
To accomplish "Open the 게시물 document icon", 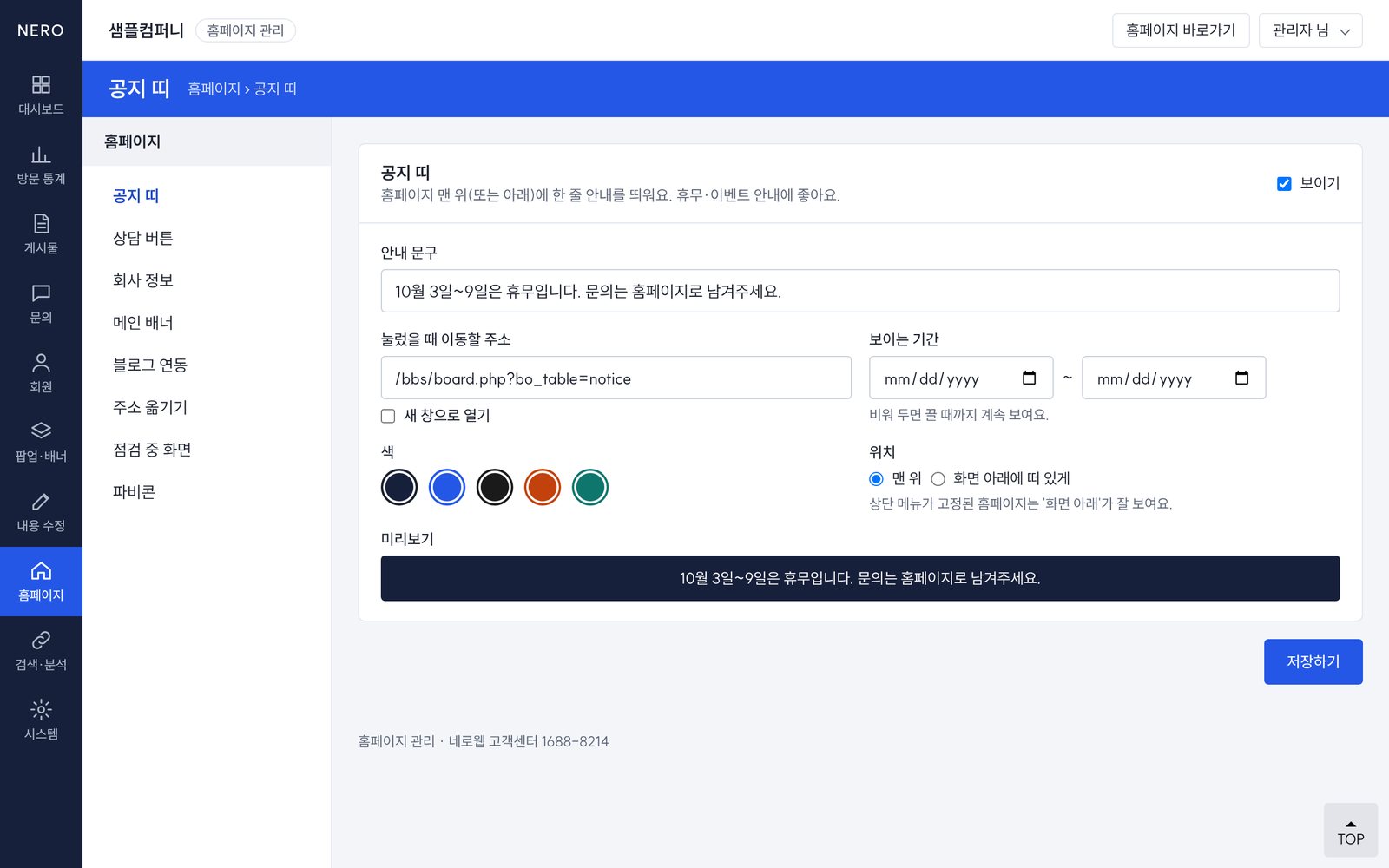I will click(41, 223).
